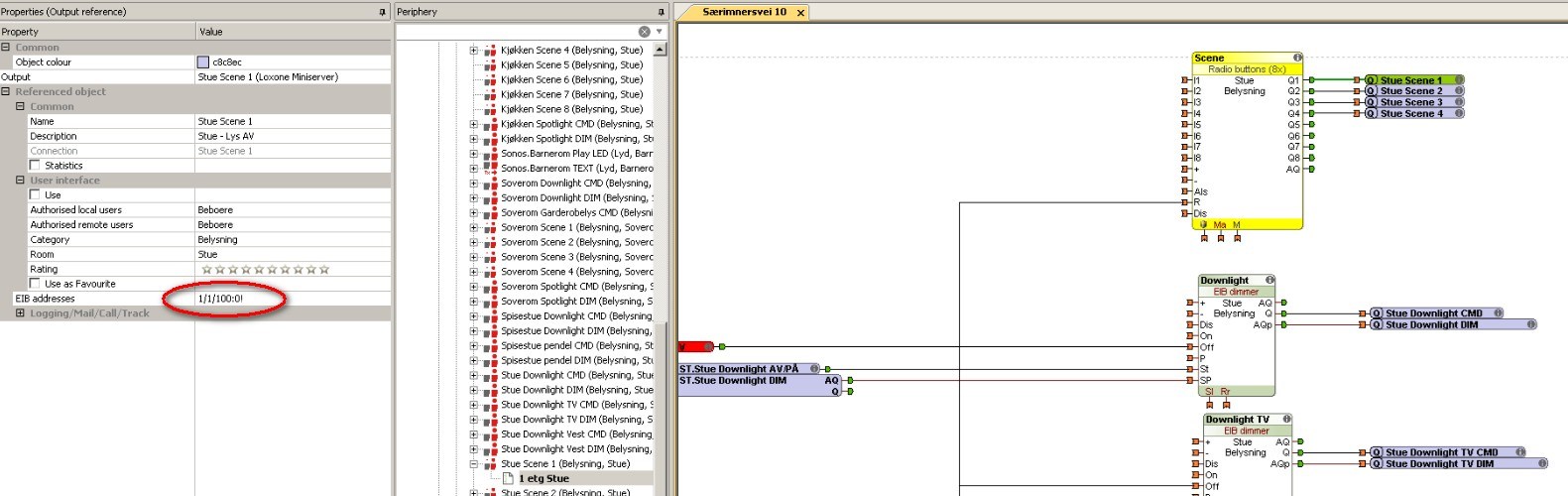
Task: Expand Kjøkken Spotlight CMD tree node
Action: click(474, 124)
